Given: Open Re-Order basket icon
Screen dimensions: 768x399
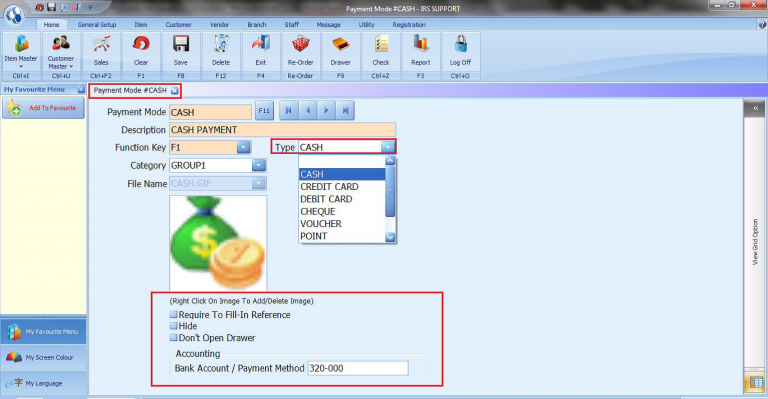Looking at the screenshot, I should click(x=301, y=51).
